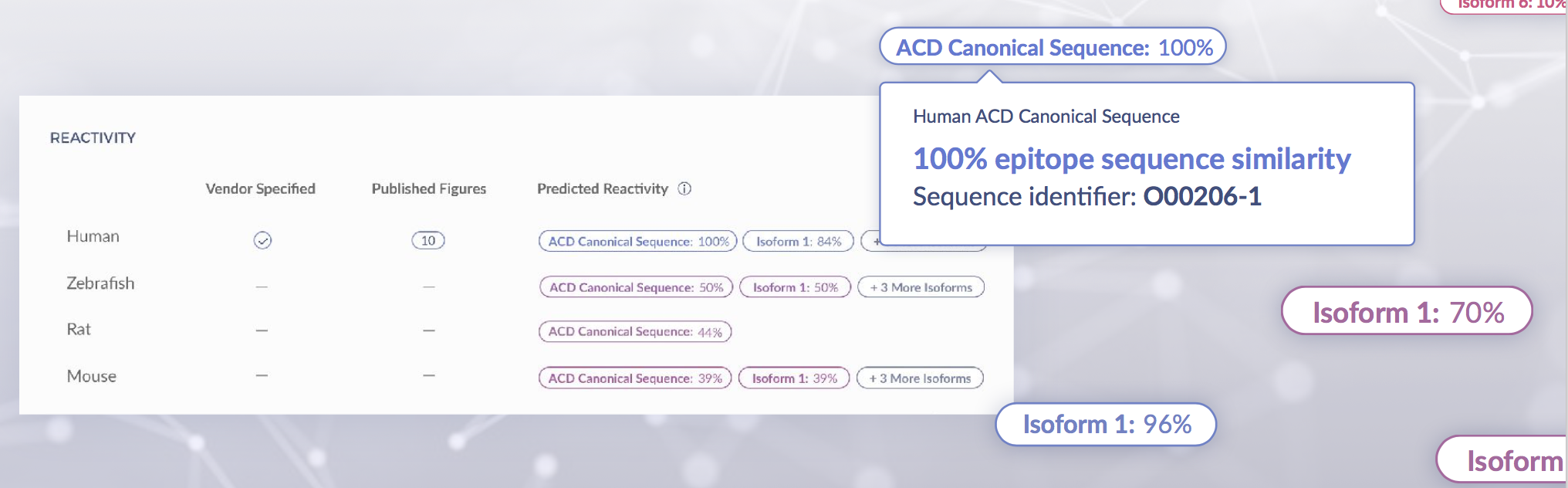The image size is (1568, 488).
Task: Select Zebrafish Isoform 1: 50% pill
Action: (796, 287)
